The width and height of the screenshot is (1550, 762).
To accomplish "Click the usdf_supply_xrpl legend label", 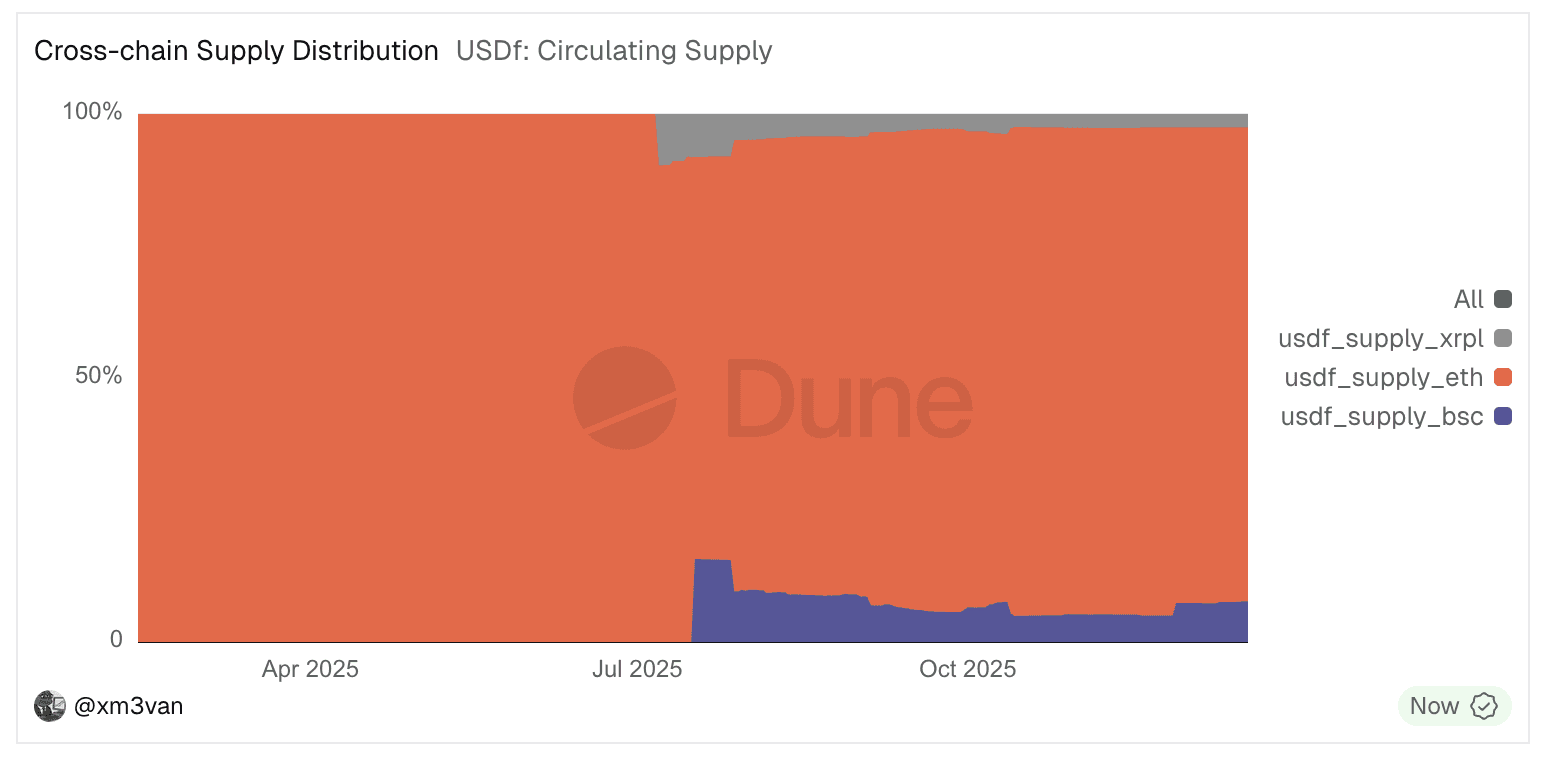I will pos(1380,338).
